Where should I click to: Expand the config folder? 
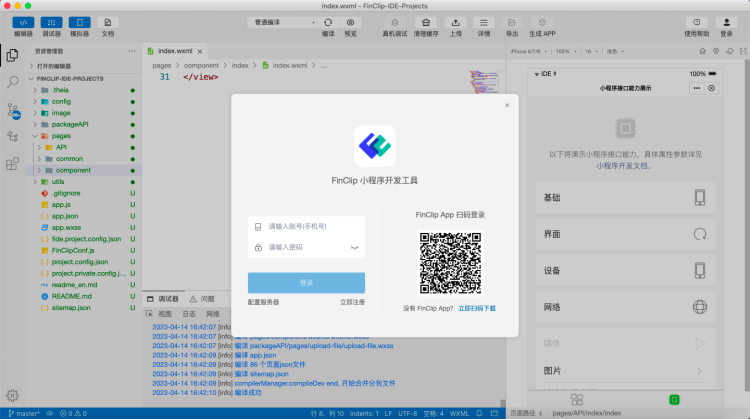[84, 101]
